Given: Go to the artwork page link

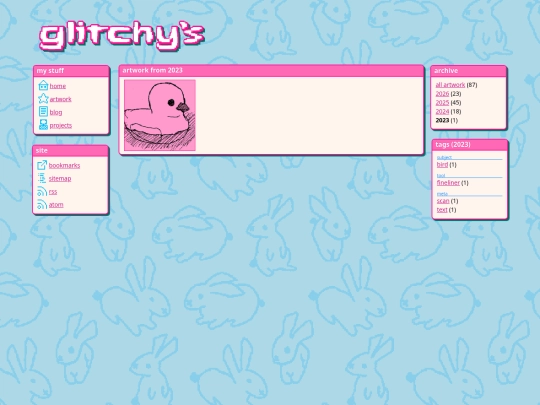Looking at the screenshot, I should pyautogui.click(x=60, y=99).
